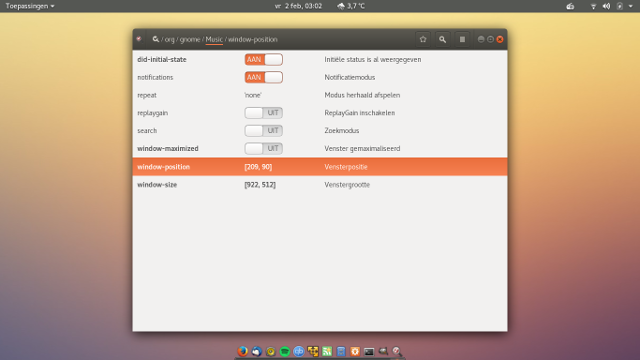This screenshot has height=360, width=640.
Task: Open the blue round app icon in dock
Action: coord(299,351)
